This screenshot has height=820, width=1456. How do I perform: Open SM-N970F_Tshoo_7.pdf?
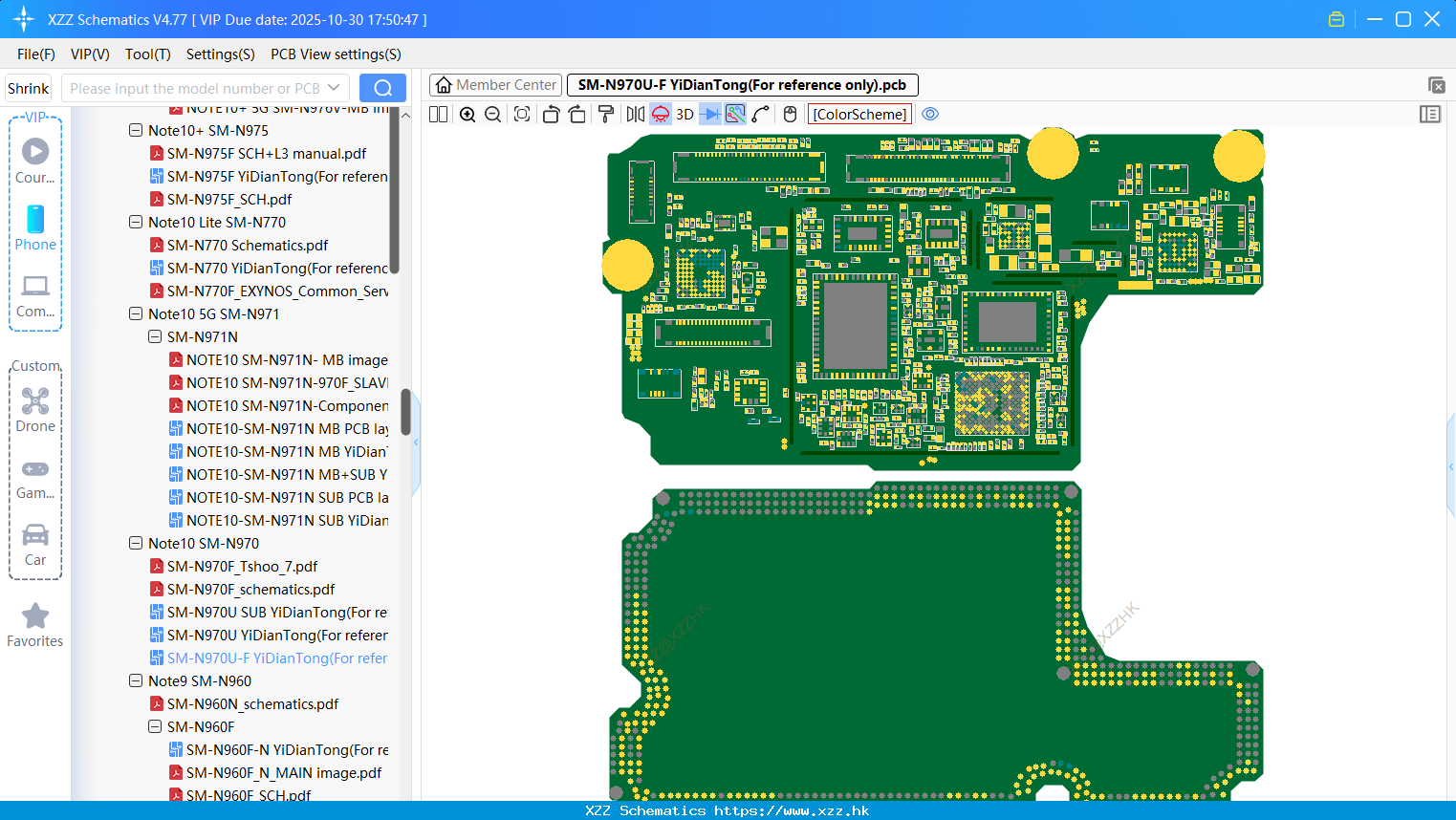coord(233,566)
